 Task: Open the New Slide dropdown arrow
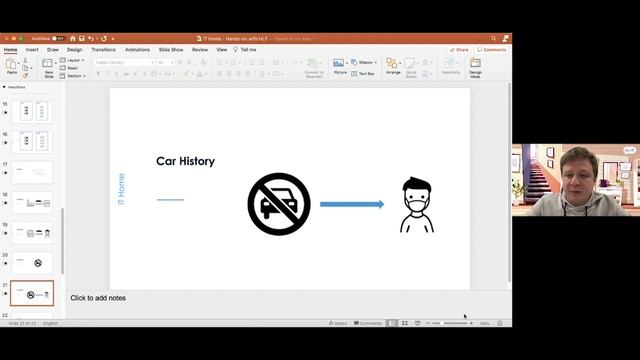(55, 63)
